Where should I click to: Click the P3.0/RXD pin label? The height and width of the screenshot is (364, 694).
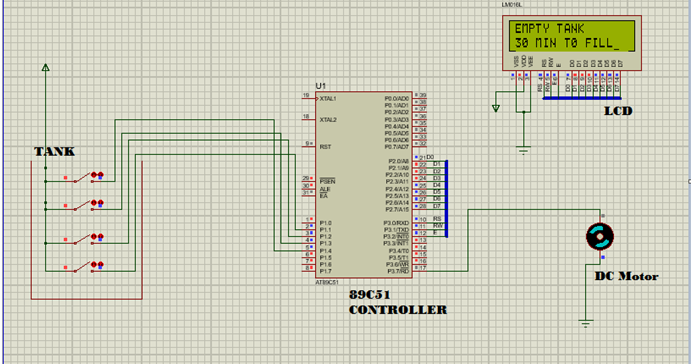[x=397, y=223]
